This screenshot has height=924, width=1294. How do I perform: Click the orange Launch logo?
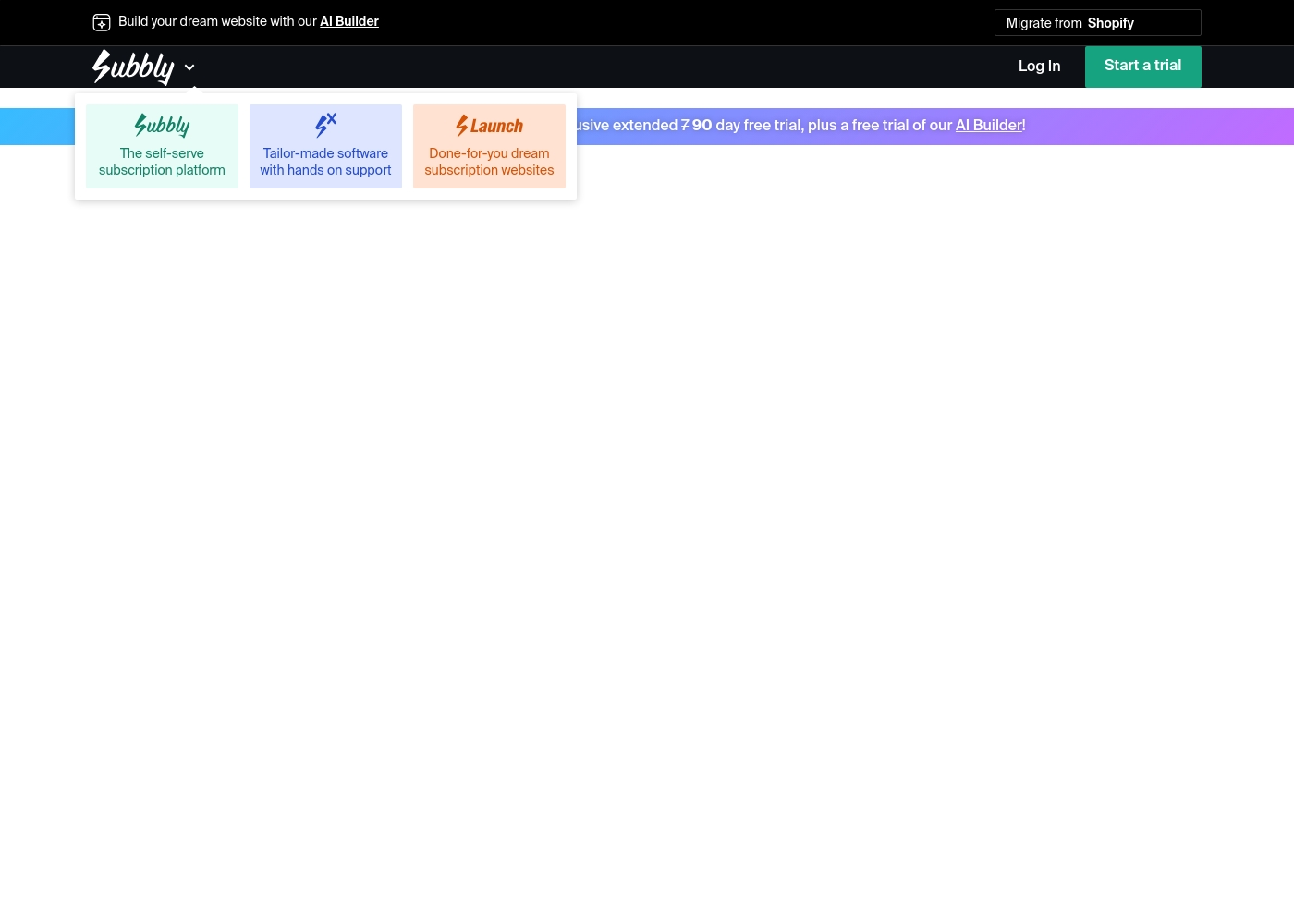click(489, 126)
